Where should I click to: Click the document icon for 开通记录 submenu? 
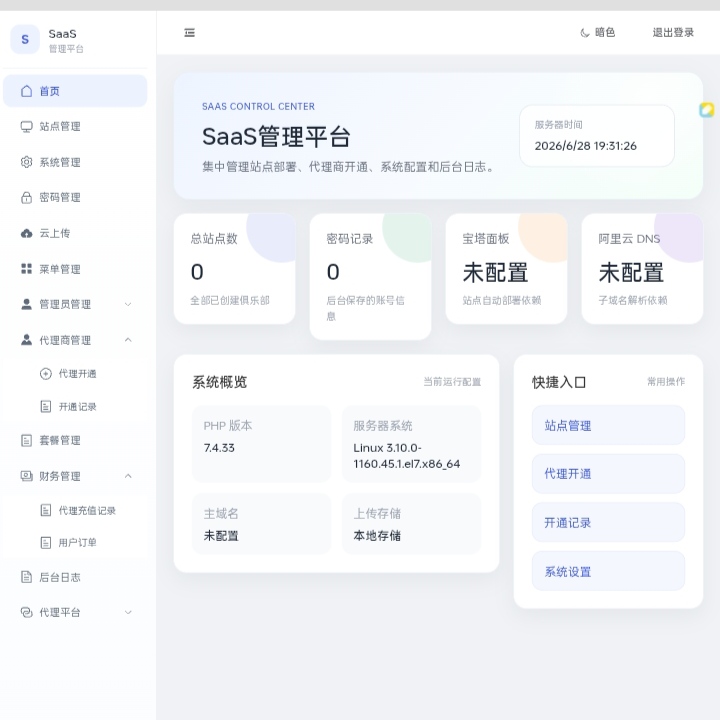pyautogui.click(x=45, y=406)
